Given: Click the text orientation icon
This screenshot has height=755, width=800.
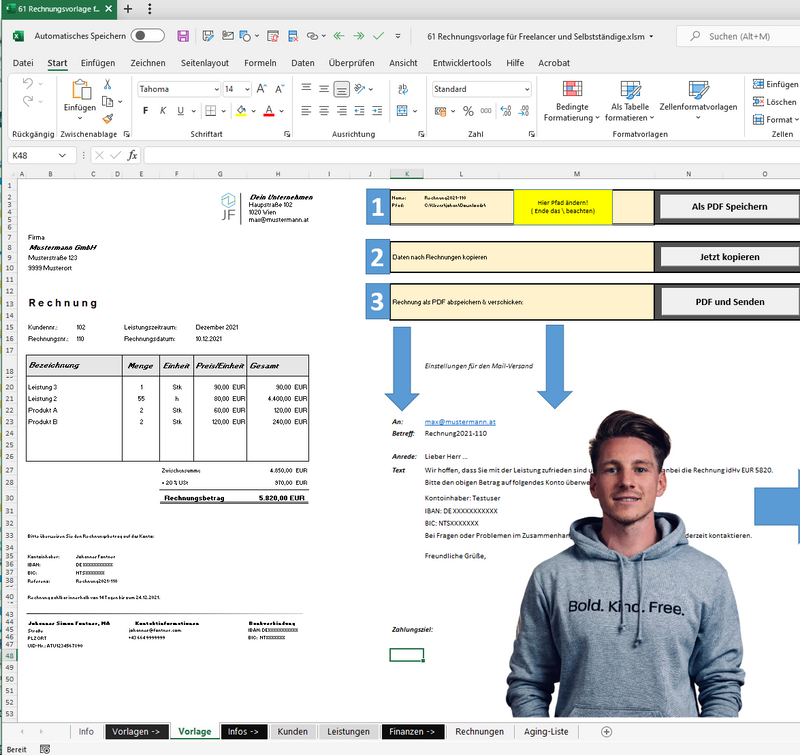Looking at the screenshot, I should [360, 88].
